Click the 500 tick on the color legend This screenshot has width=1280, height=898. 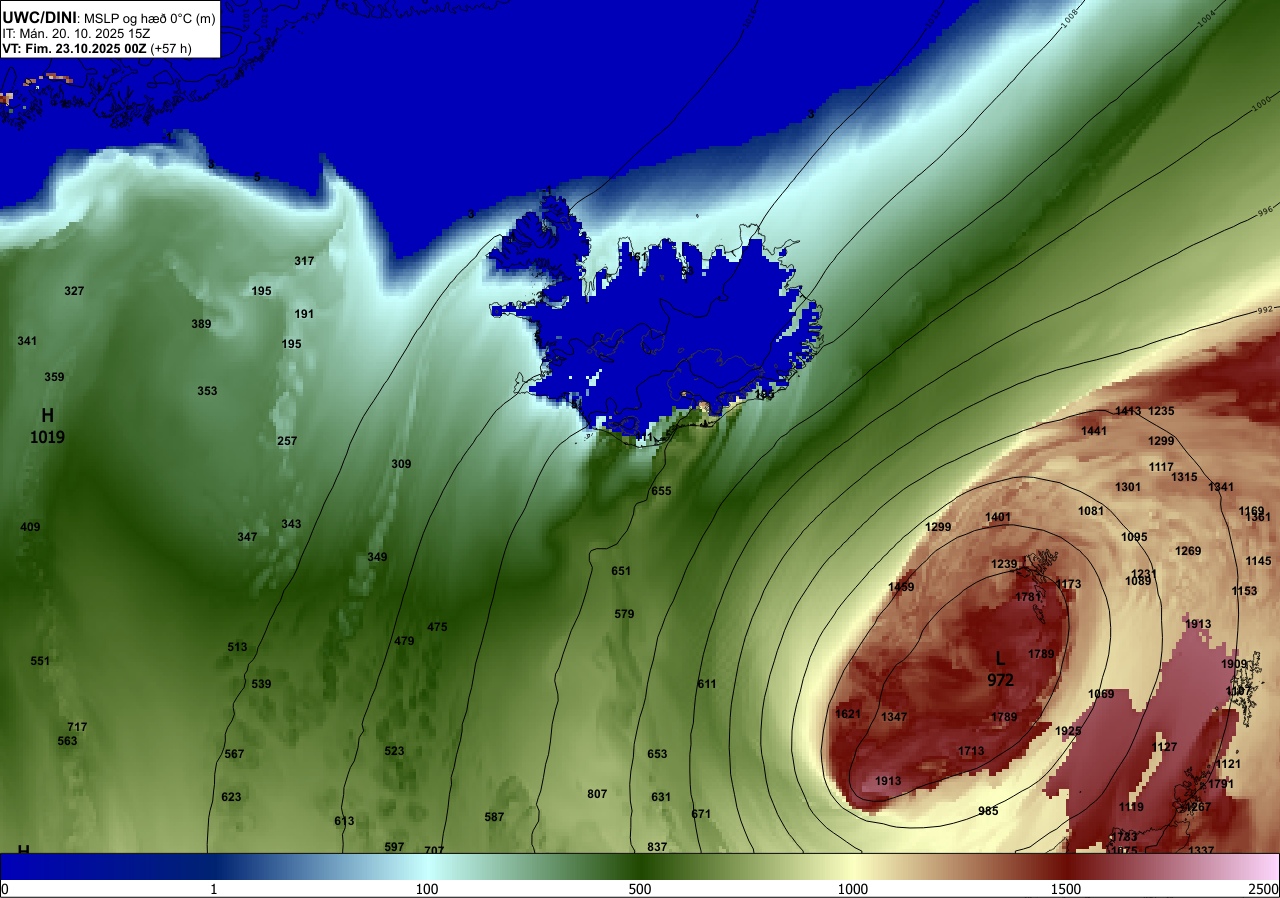click(640, 889)
